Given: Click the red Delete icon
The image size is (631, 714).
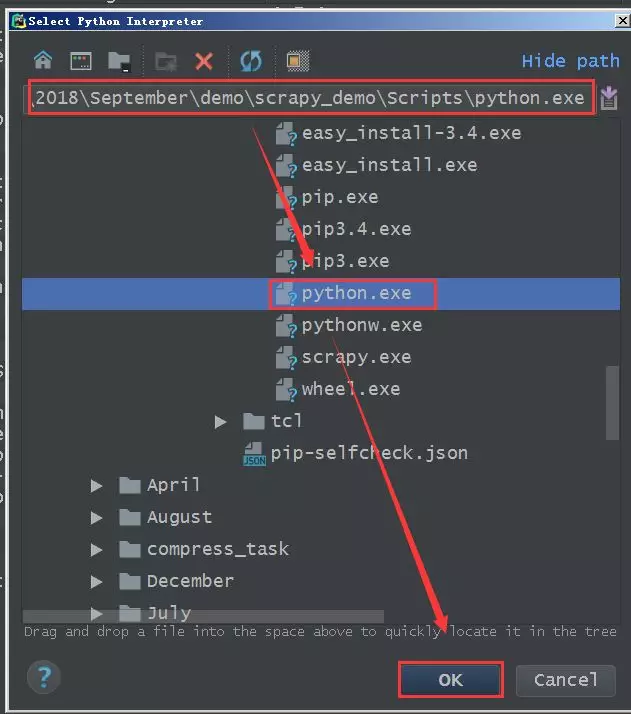Looking at the screenshot, I should (204, 61).
